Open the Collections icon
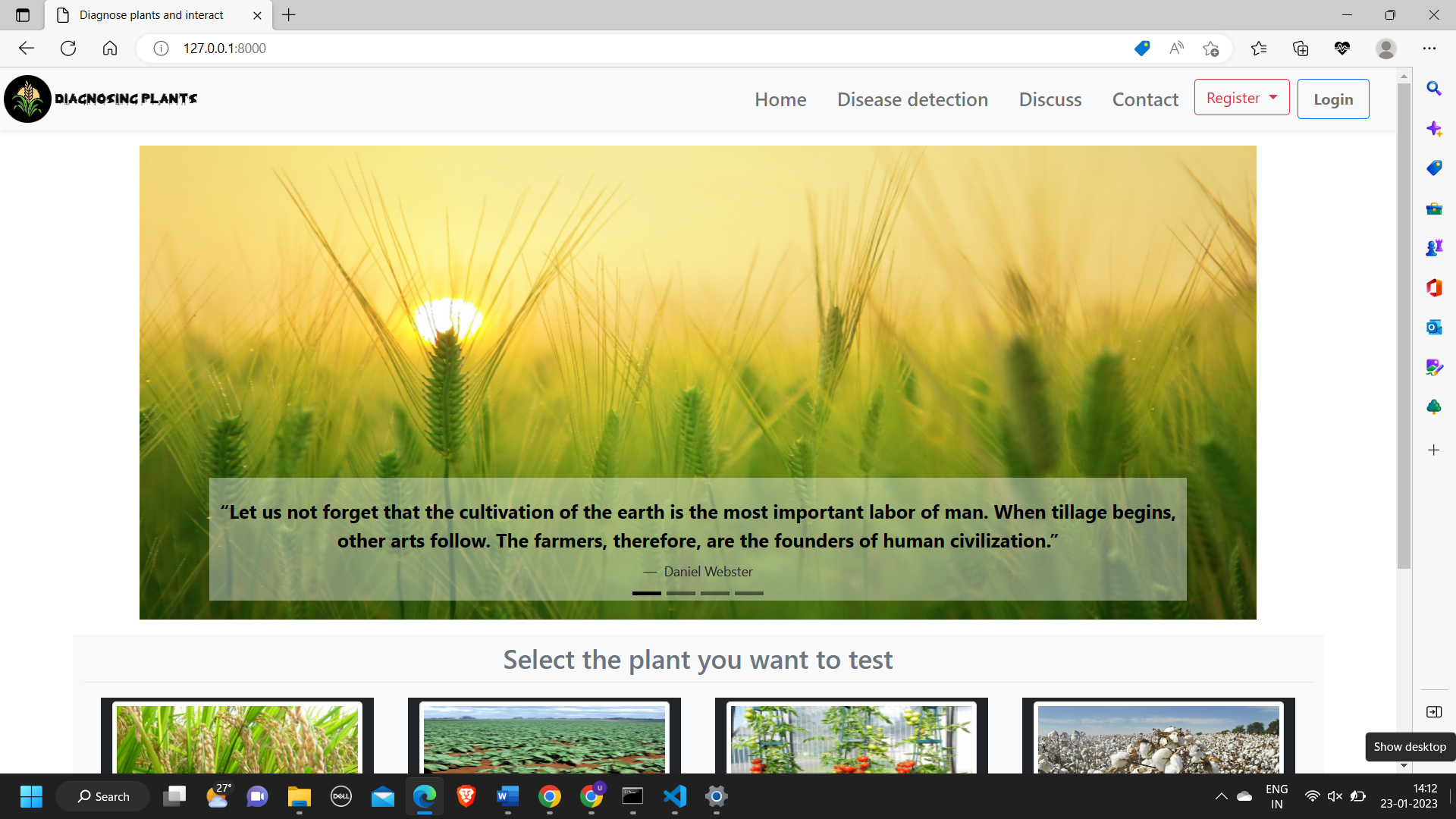Image resolution: width=1456 pixels, height=819 pixels. 1301,49
